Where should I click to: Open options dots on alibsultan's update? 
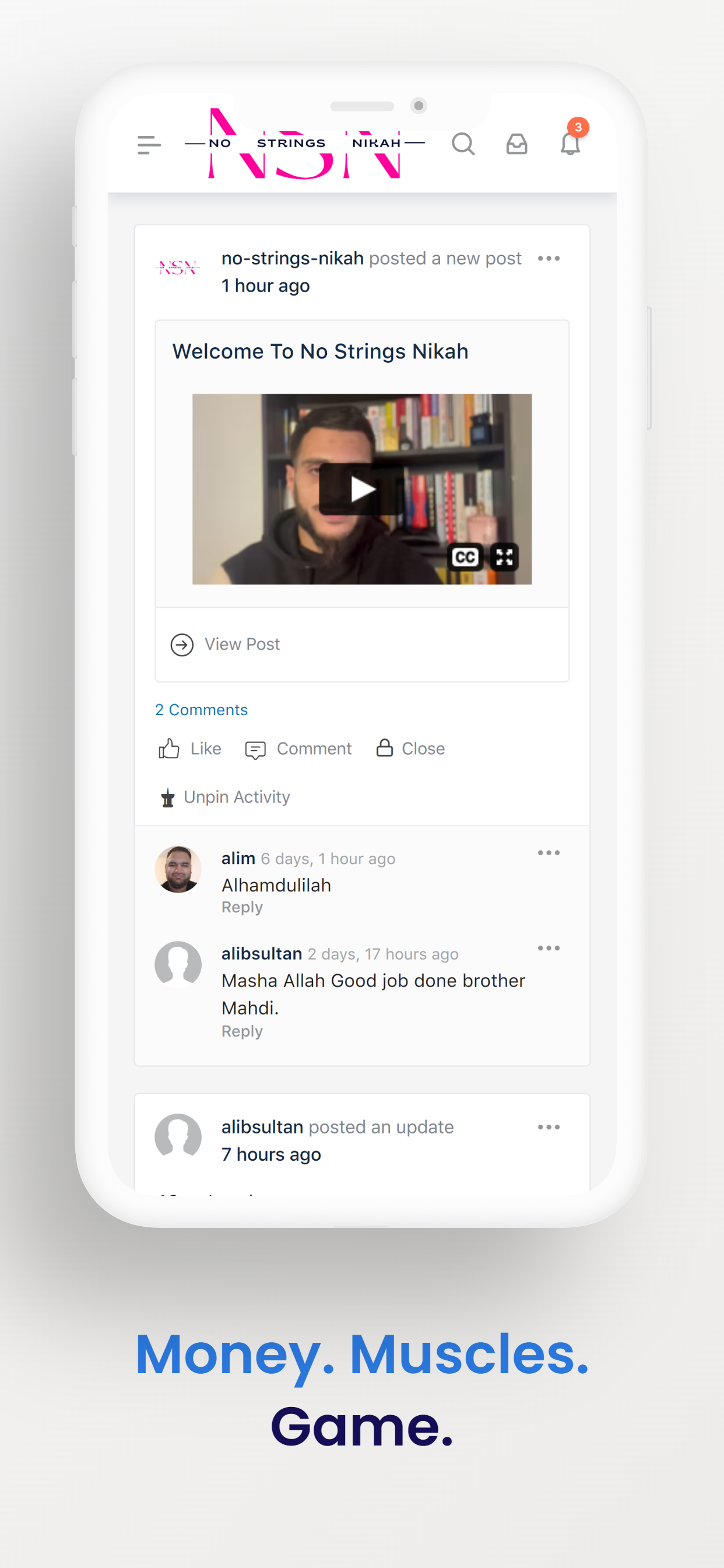549,1128
